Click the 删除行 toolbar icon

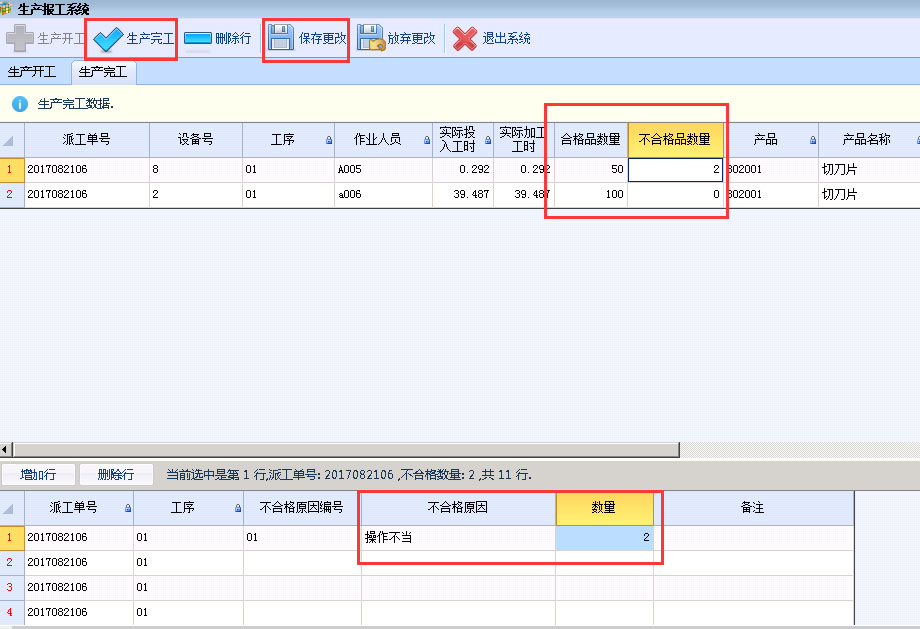(198, 39)
